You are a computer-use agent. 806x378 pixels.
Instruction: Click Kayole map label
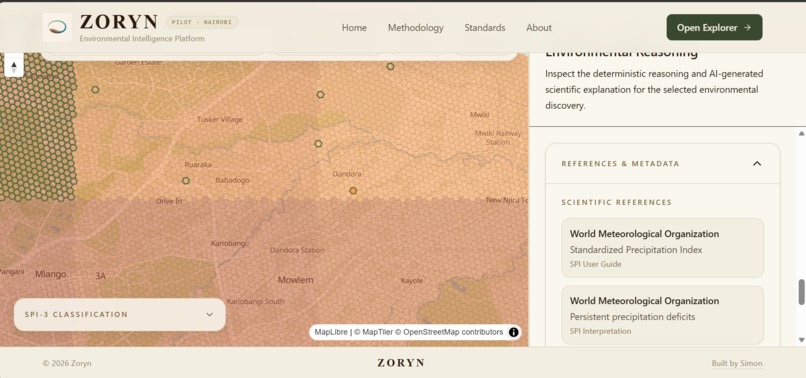pyautogui.click(x=412, y=281)
